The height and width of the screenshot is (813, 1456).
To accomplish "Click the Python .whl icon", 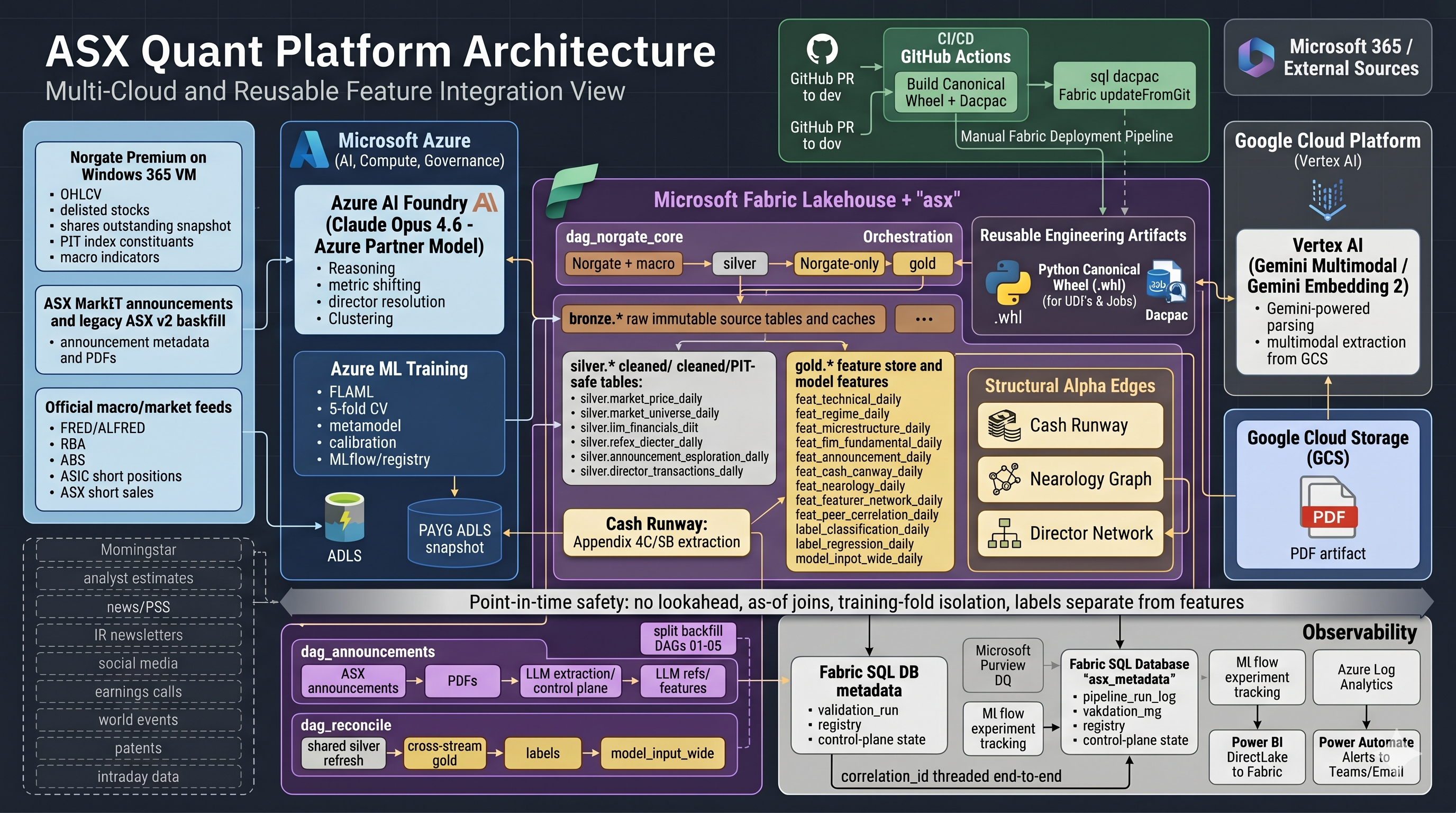I will click(x=1008, y=283).
